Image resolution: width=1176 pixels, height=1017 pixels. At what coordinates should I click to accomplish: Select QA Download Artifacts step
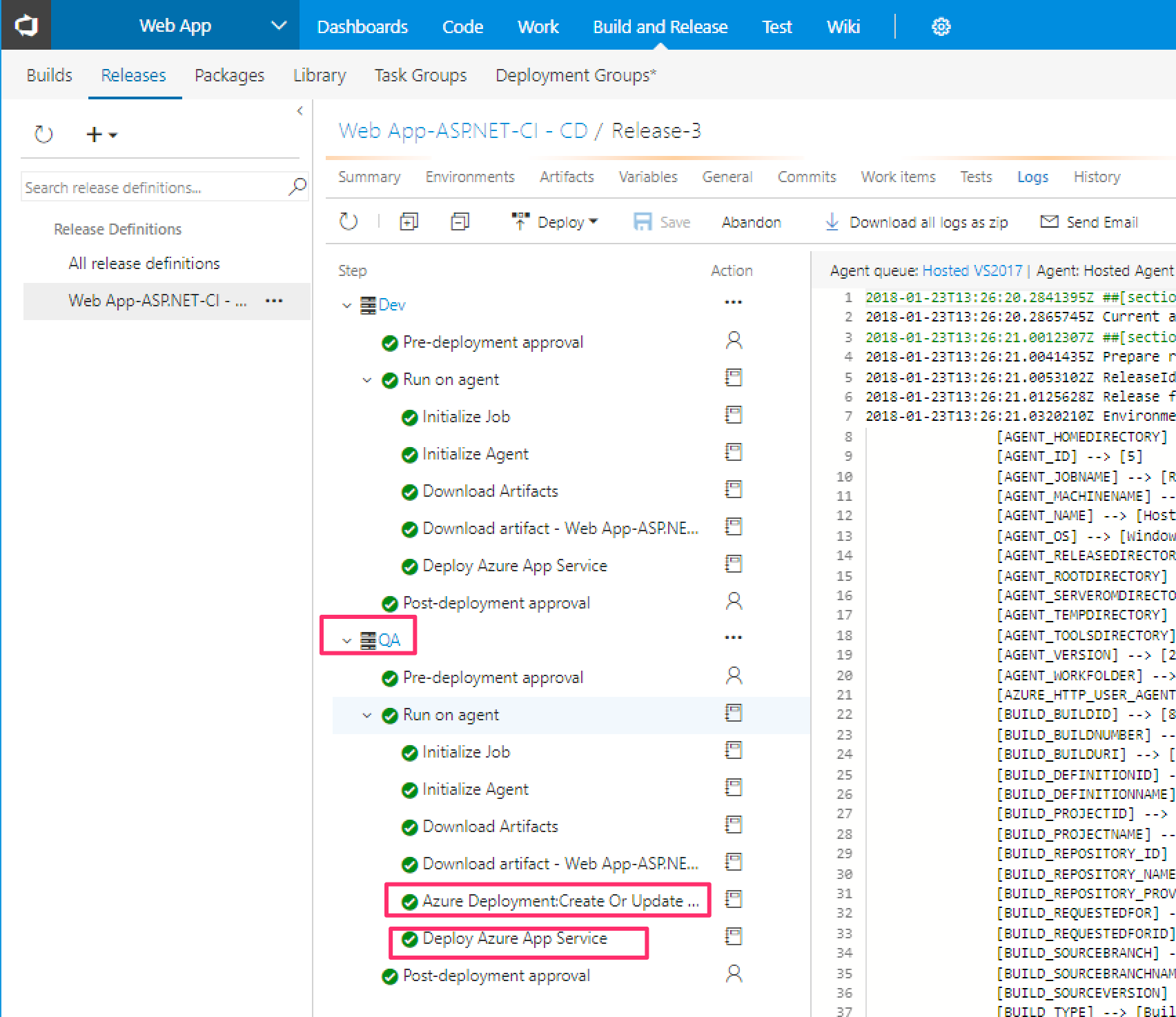[x=490, y=827]
